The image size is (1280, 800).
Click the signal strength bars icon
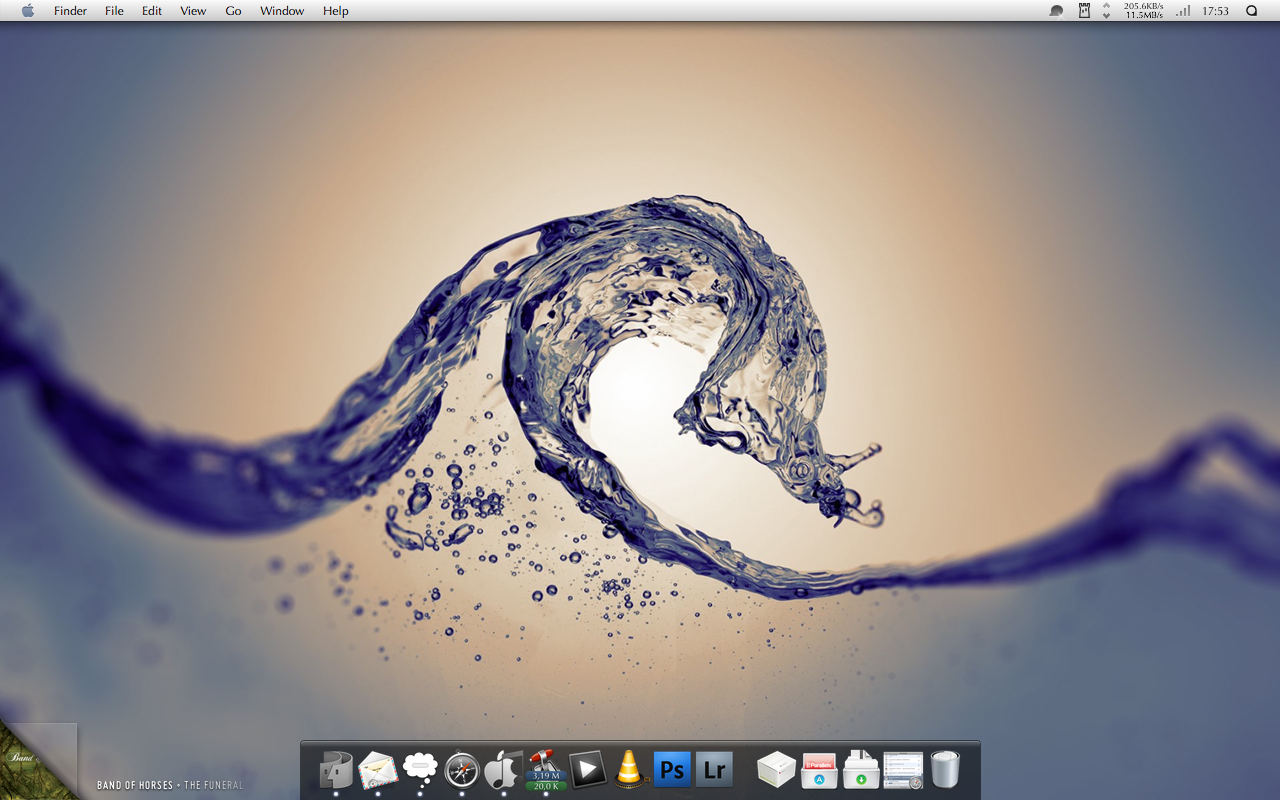1184,11
